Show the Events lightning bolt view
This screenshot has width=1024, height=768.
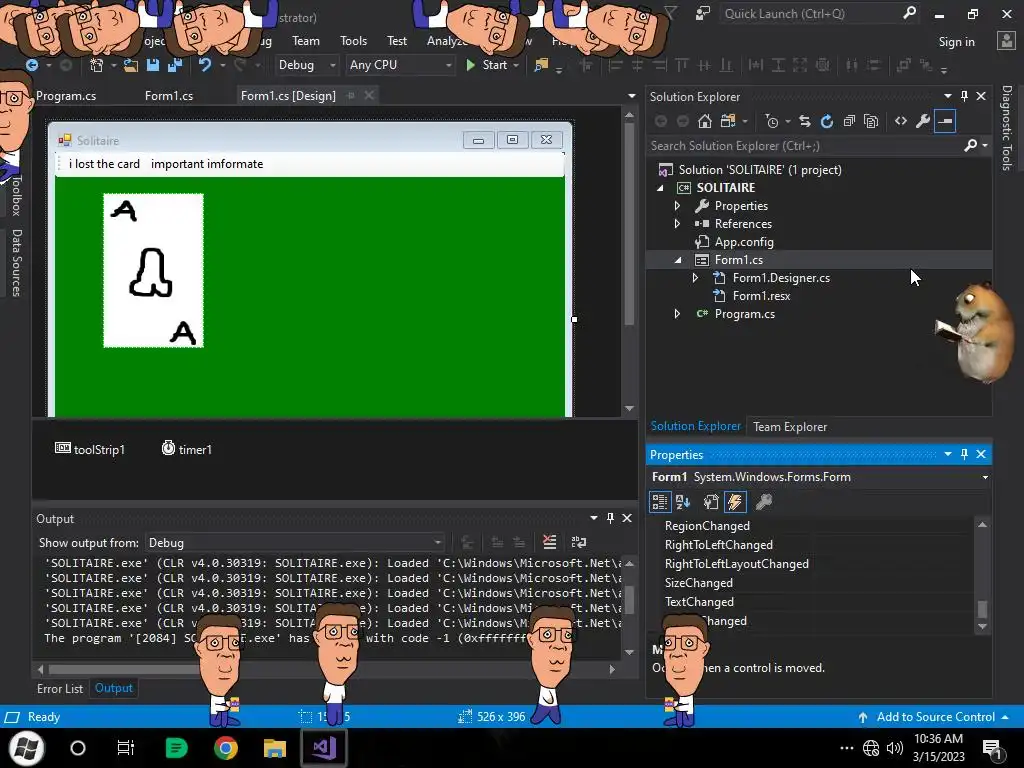[735, 502]
